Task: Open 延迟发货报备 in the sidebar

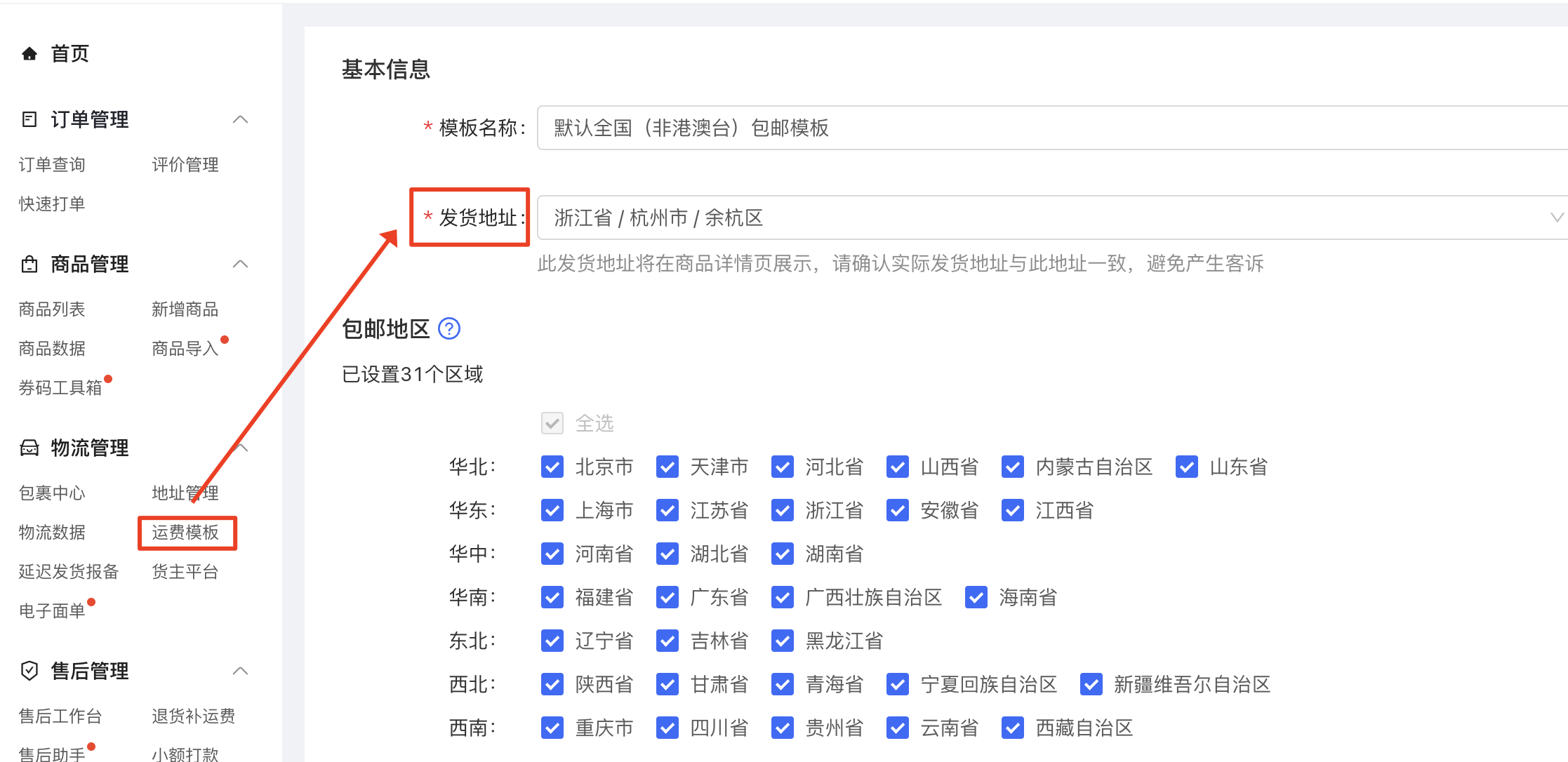Action: click(69, 572)
